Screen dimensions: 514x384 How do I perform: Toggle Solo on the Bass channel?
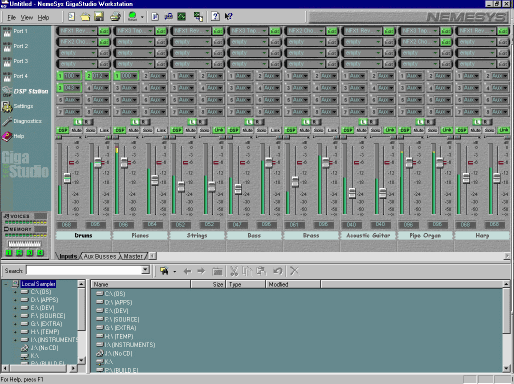(x=261, y=130)
